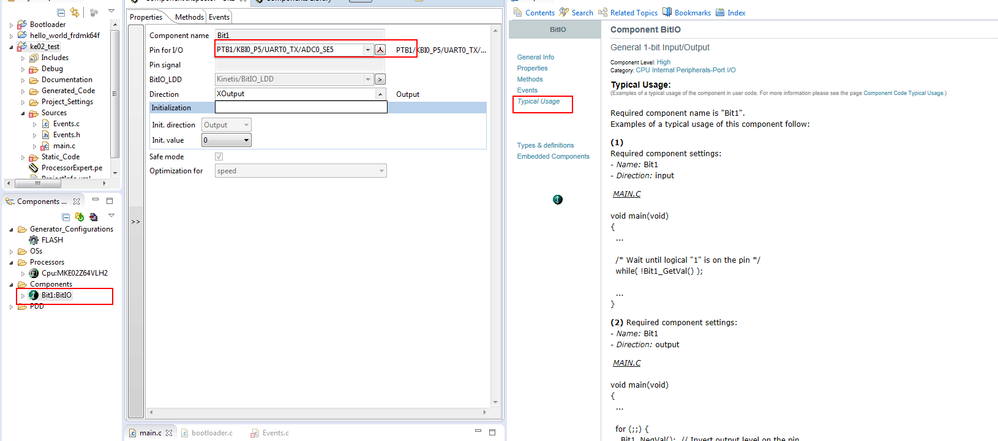Image resolution: width=998 pixels, height=441 pixels.
Task: Select Cpu:MKE02Z64VLH2 processor
Action: [x=74, y=273]
